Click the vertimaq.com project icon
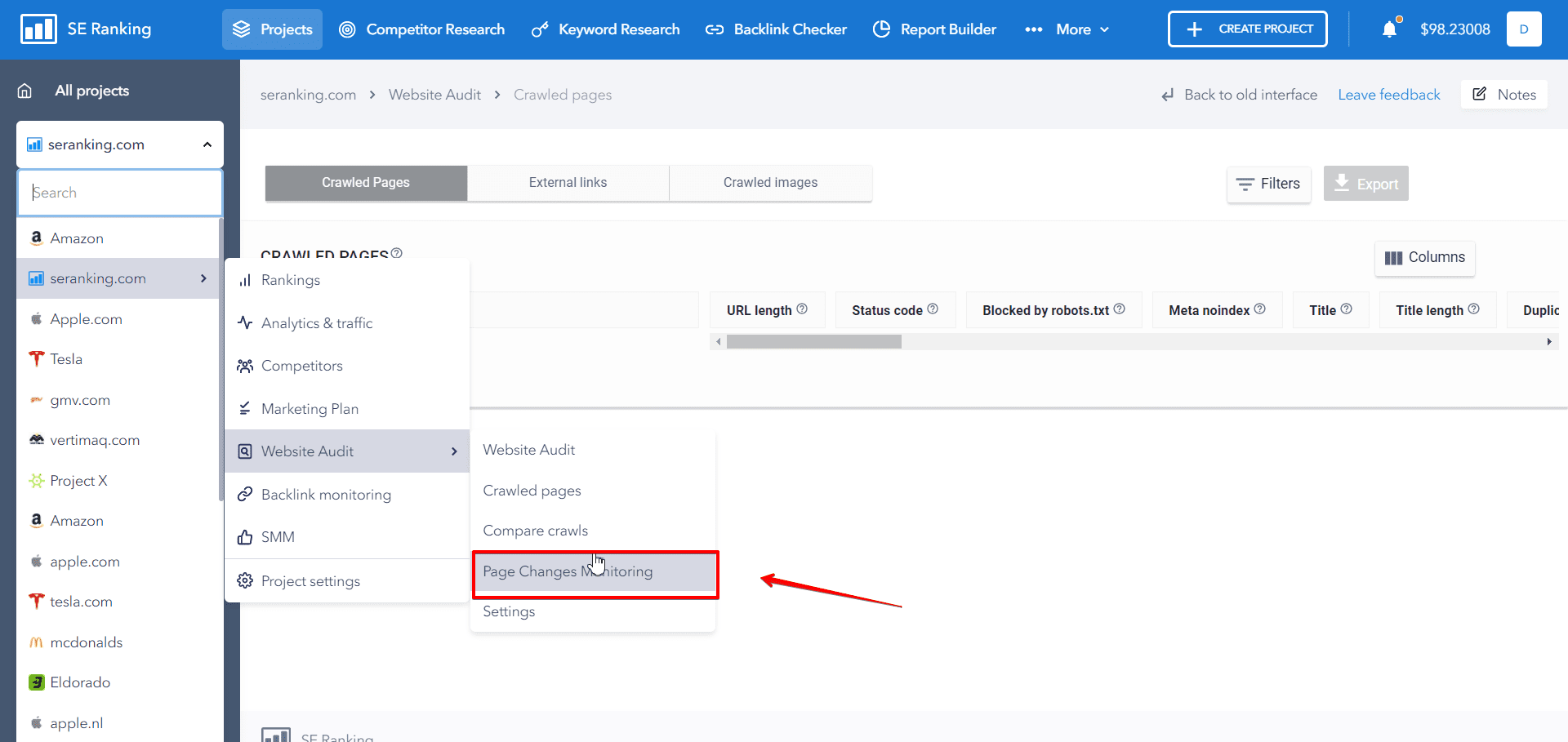 point(36,440)
